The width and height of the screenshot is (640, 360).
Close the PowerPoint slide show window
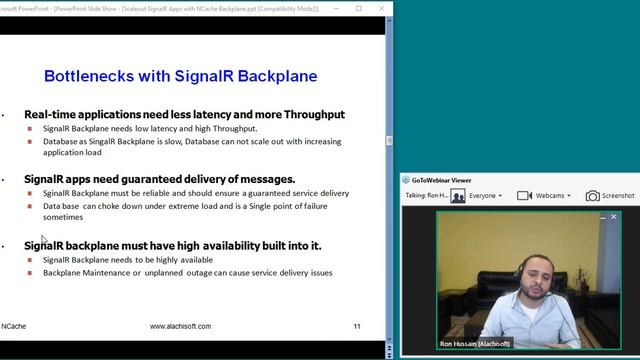[381, 9]
